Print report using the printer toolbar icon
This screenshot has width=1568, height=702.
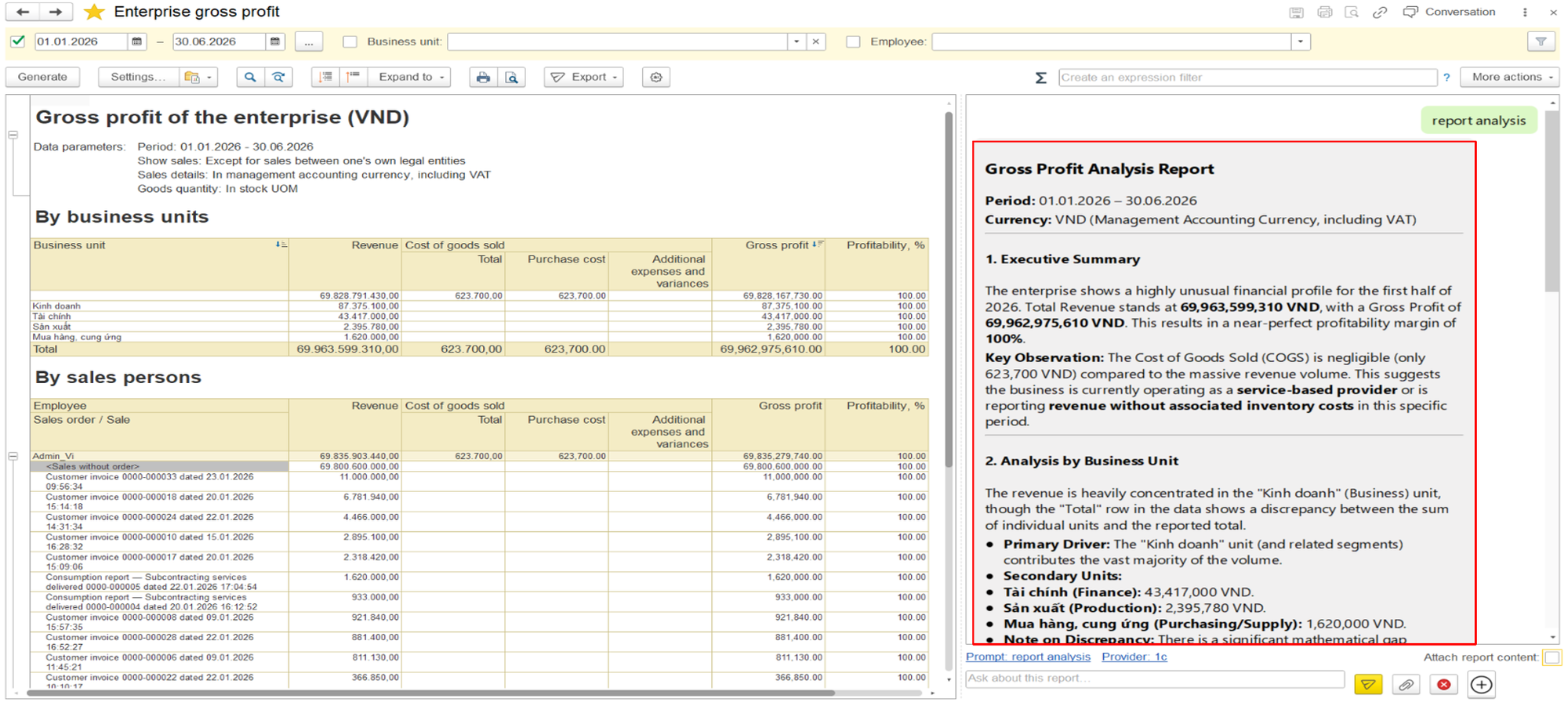[483, 77]
